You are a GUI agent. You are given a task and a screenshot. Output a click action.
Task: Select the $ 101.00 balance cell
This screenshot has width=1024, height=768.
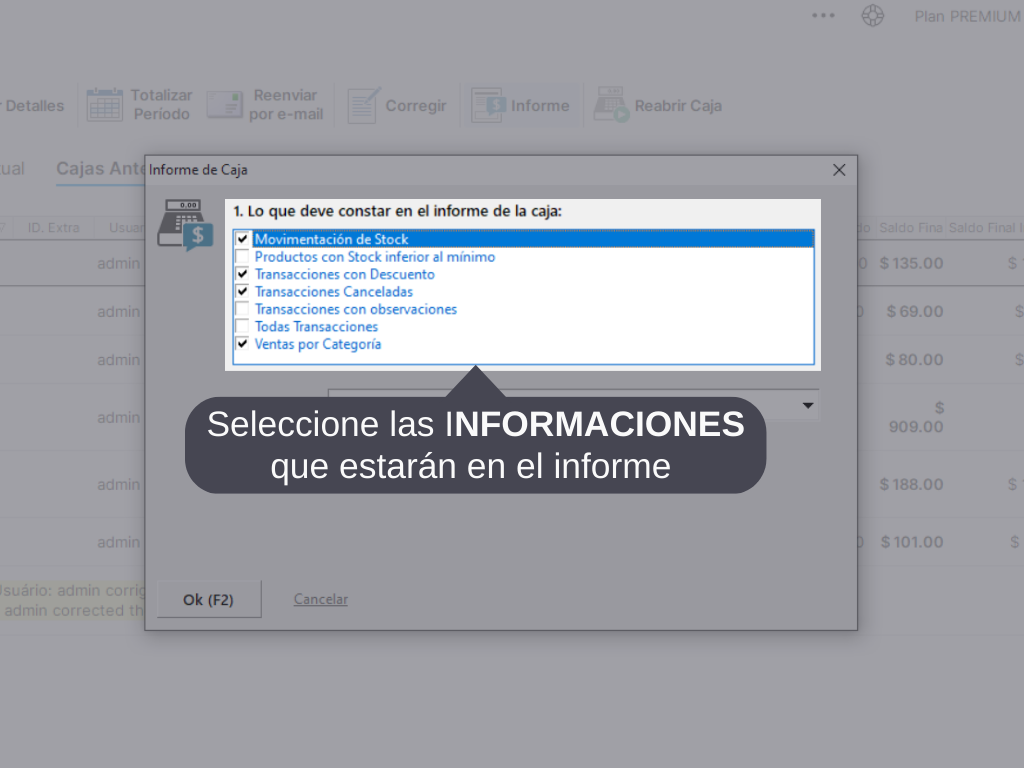[912, 542]
